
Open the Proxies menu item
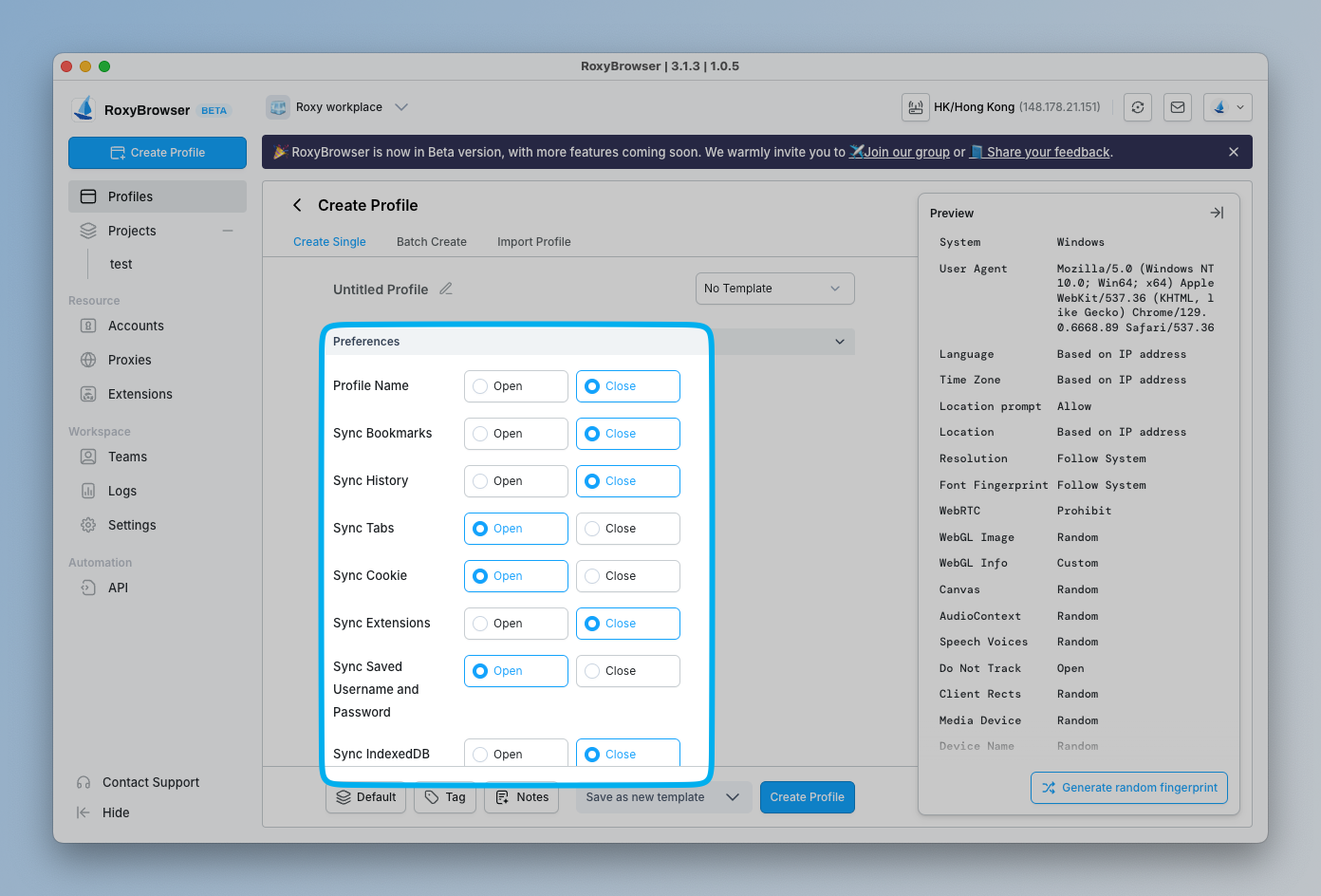(158, 360)
